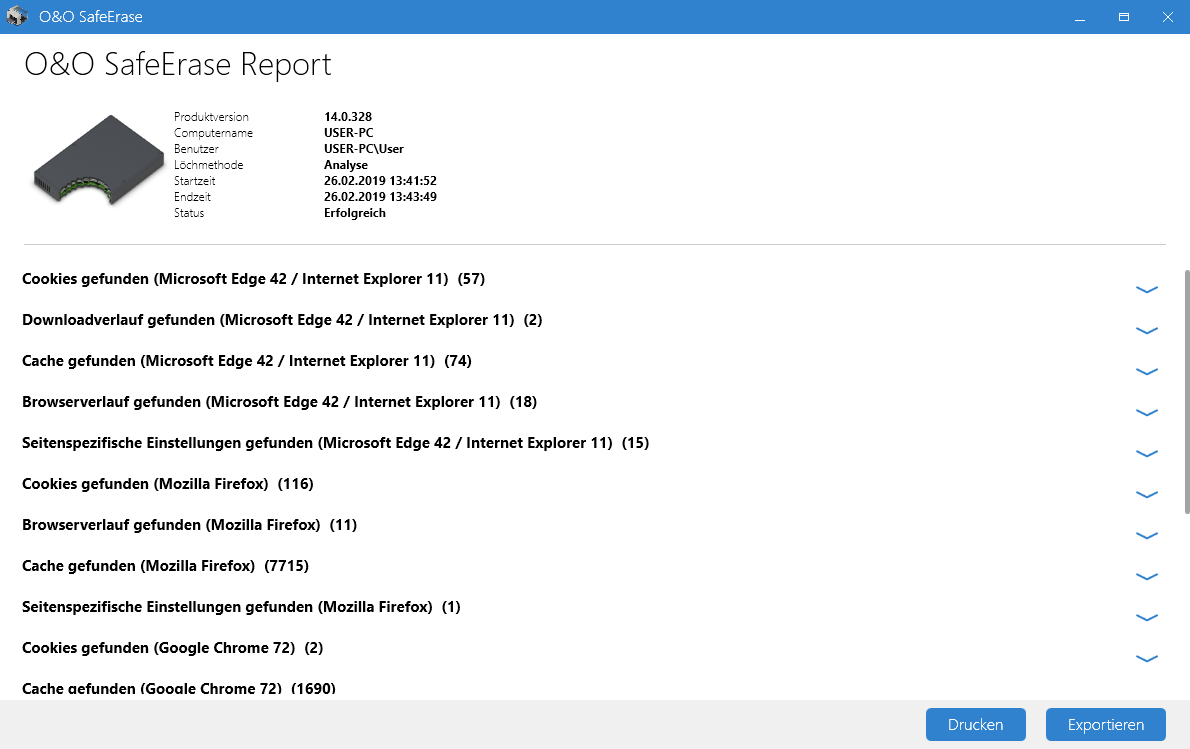The height and width of the screenshot is (749, 1190).
Task: Select "Downloadverlauf gefunden (Microsoft Edge 42 / Internet Explorer 11) (2)" heading
Action: click(x=282, y=320)
